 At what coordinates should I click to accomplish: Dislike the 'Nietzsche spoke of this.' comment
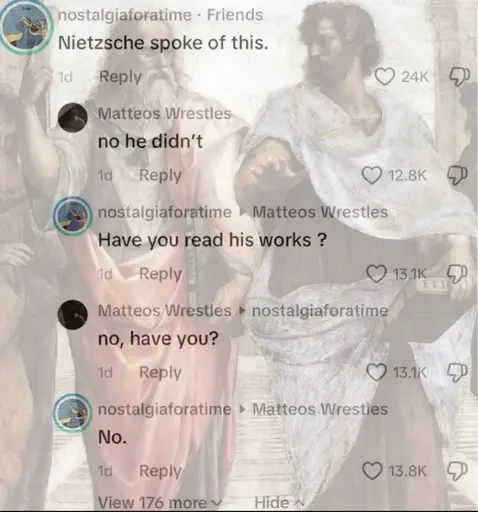coord(460,77)
